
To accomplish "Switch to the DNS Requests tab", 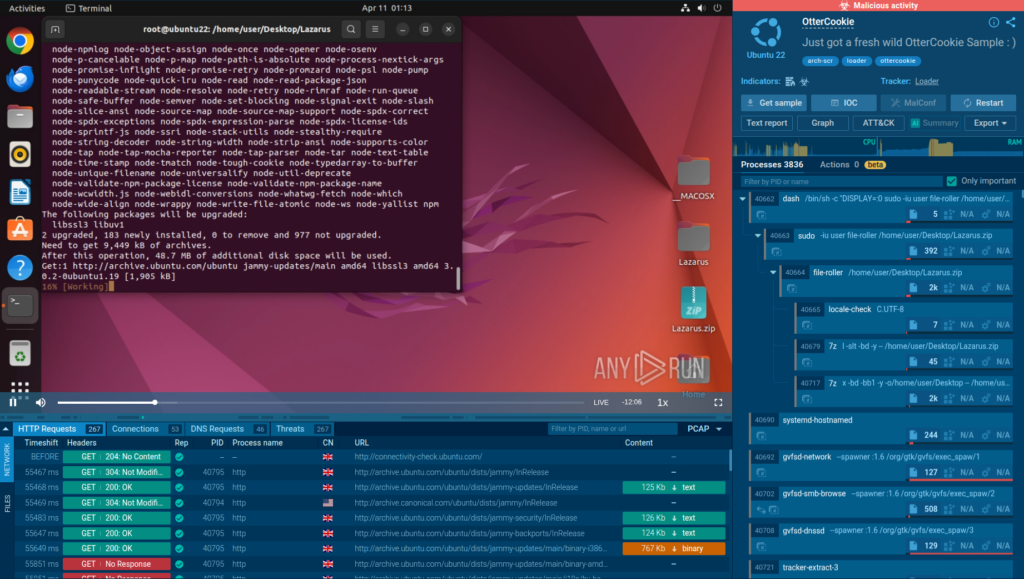I will [x=218, y=429].
